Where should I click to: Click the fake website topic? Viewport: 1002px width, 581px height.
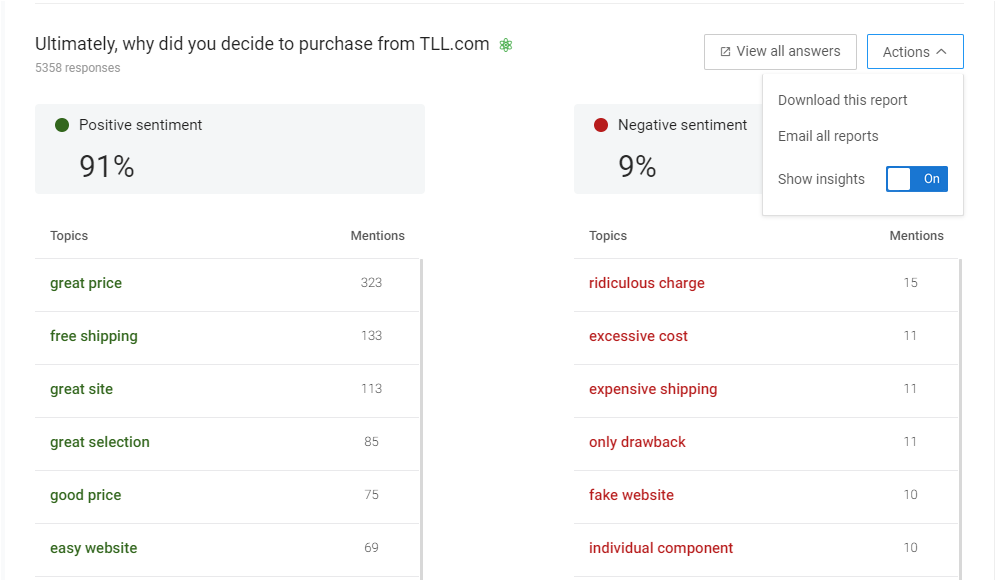pyautogui.click(x=631, y=495)
